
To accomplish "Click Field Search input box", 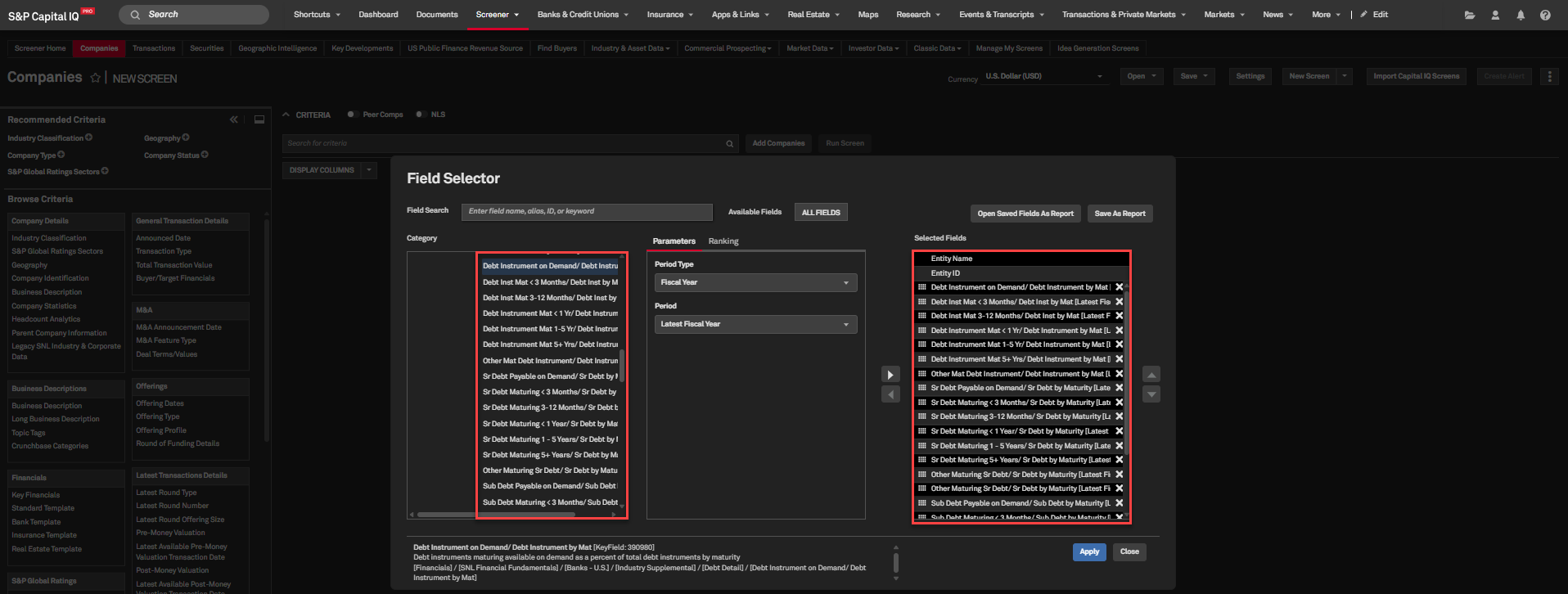I will pos(587,212).
